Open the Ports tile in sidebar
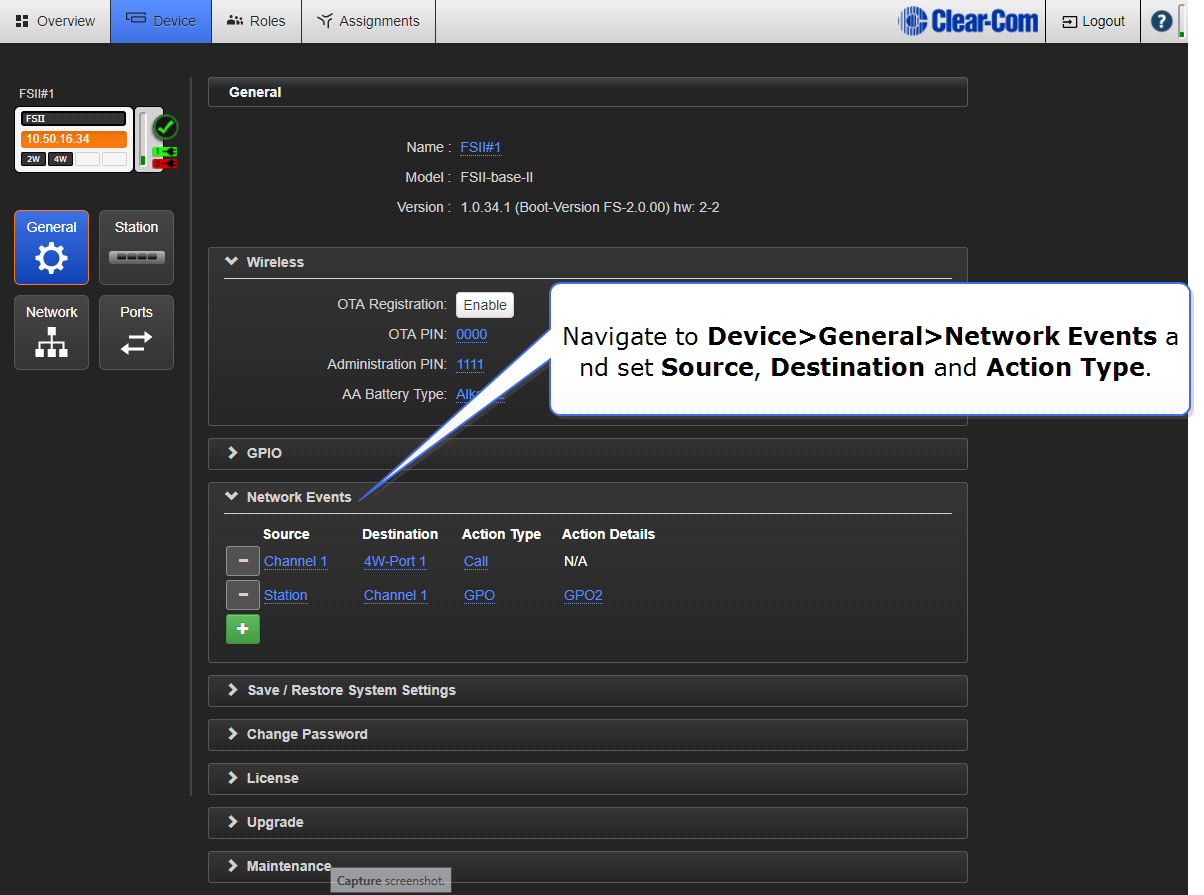Image resolution: width=1204 pixels, height=895 pixels. 136,332
